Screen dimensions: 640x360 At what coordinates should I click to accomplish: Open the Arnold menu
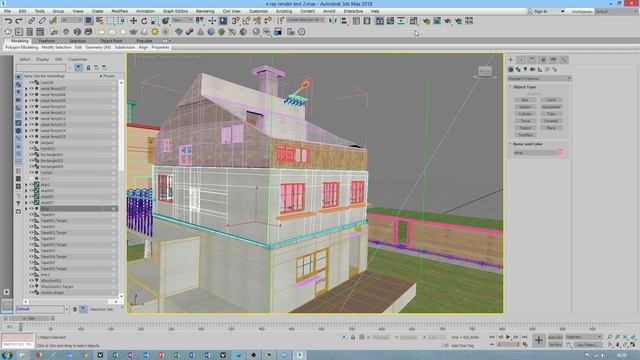tap(329, 11)
